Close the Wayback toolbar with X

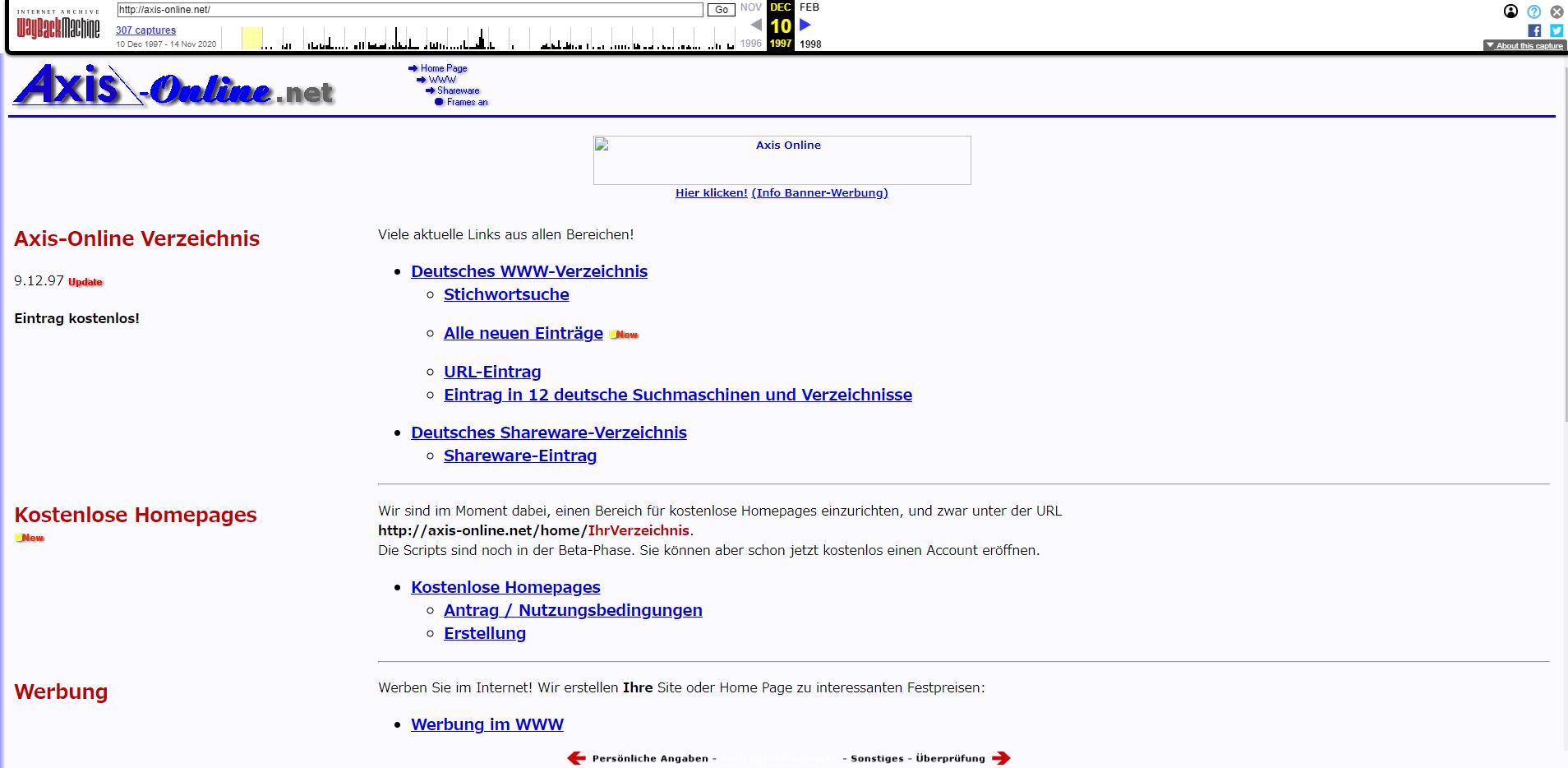(x=1556, y=12)
